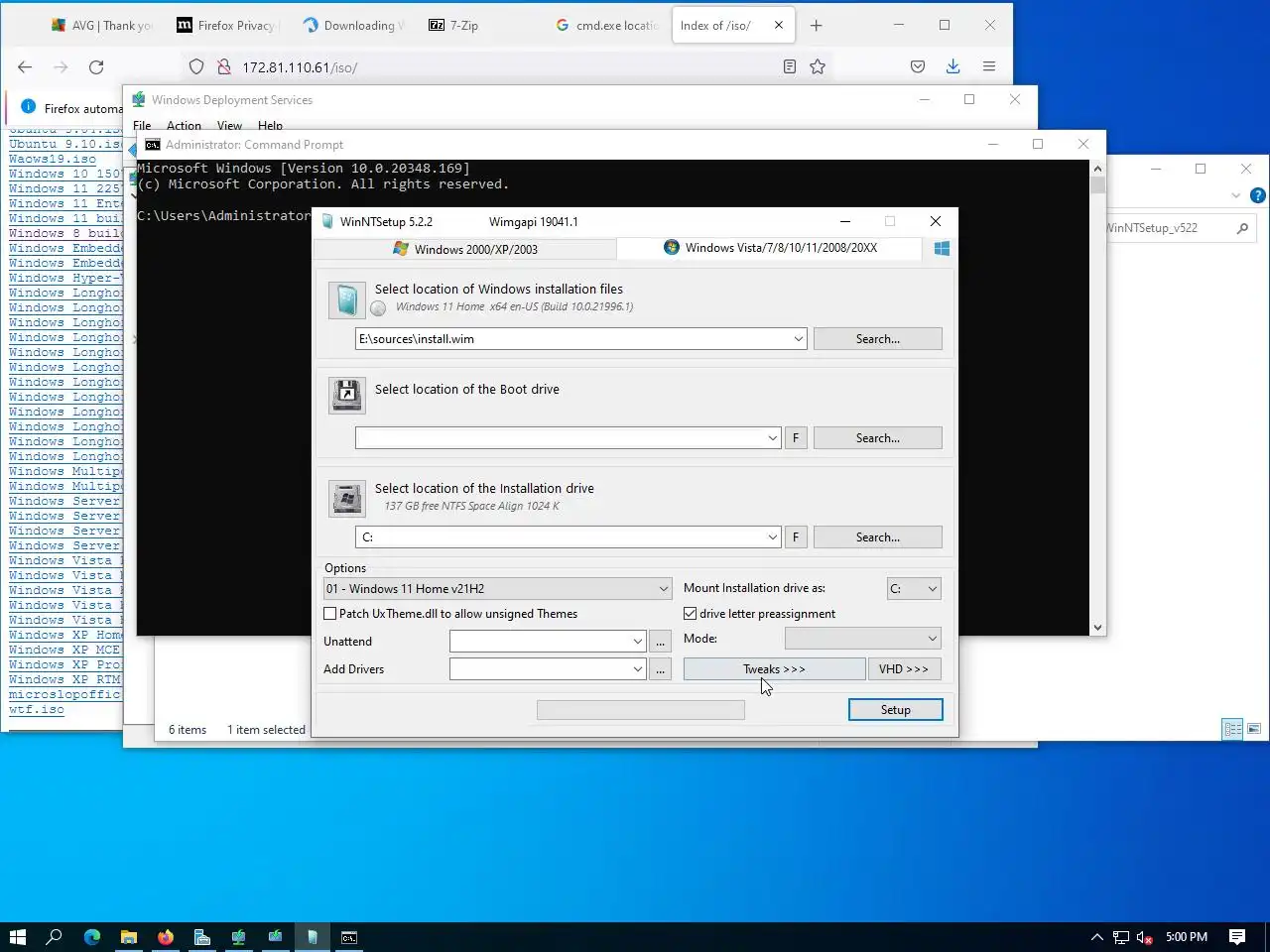The height and width of the screenshot is (952, 1270).
Task: Click the installation files source icon
Action: click(346, 299)
